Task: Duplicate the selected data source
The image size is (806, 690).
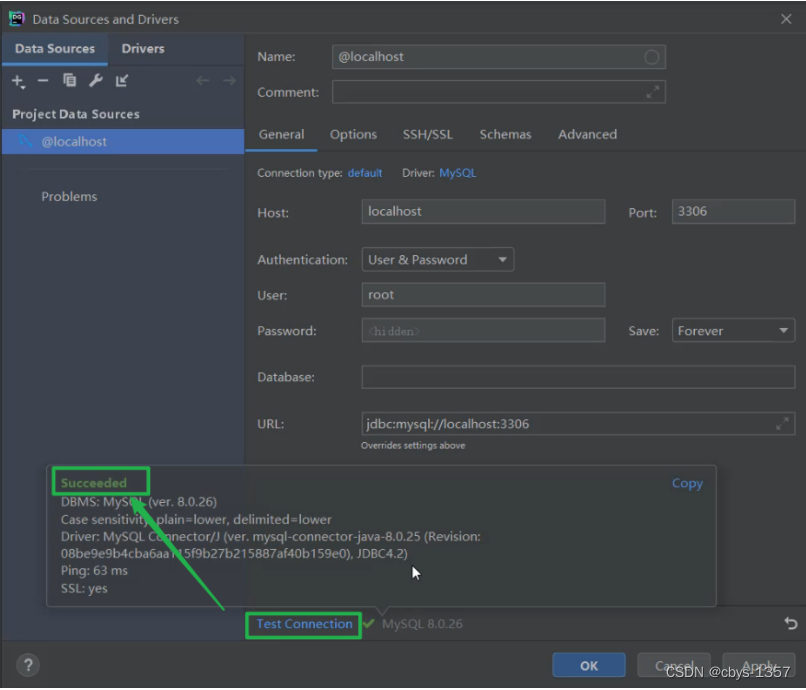Action: point(69,80)
